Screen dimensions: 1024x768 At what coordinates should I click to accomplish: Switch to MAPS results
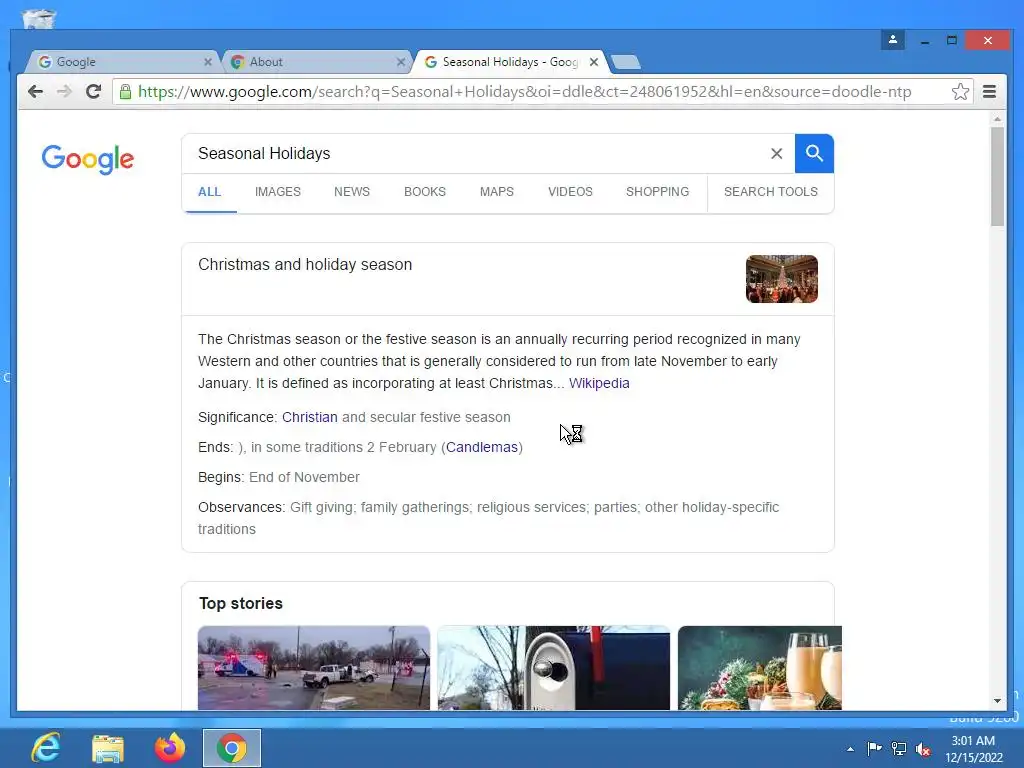click(x=497, y=192)
